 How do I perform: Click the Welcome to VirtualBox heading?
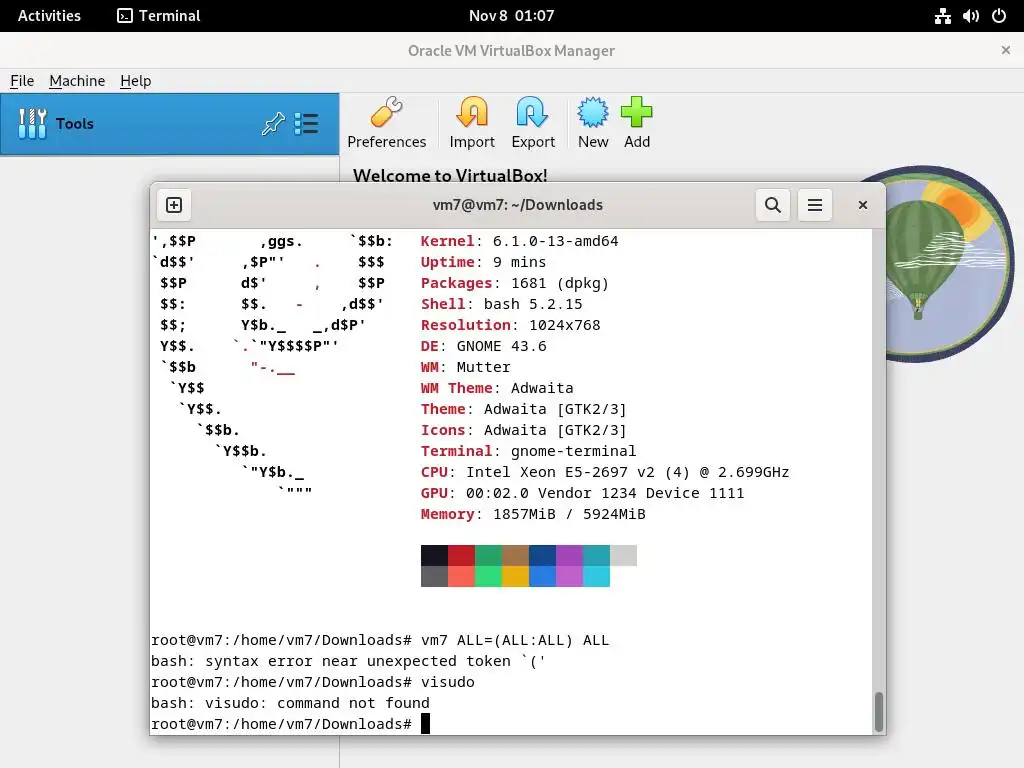coord(450,175)
